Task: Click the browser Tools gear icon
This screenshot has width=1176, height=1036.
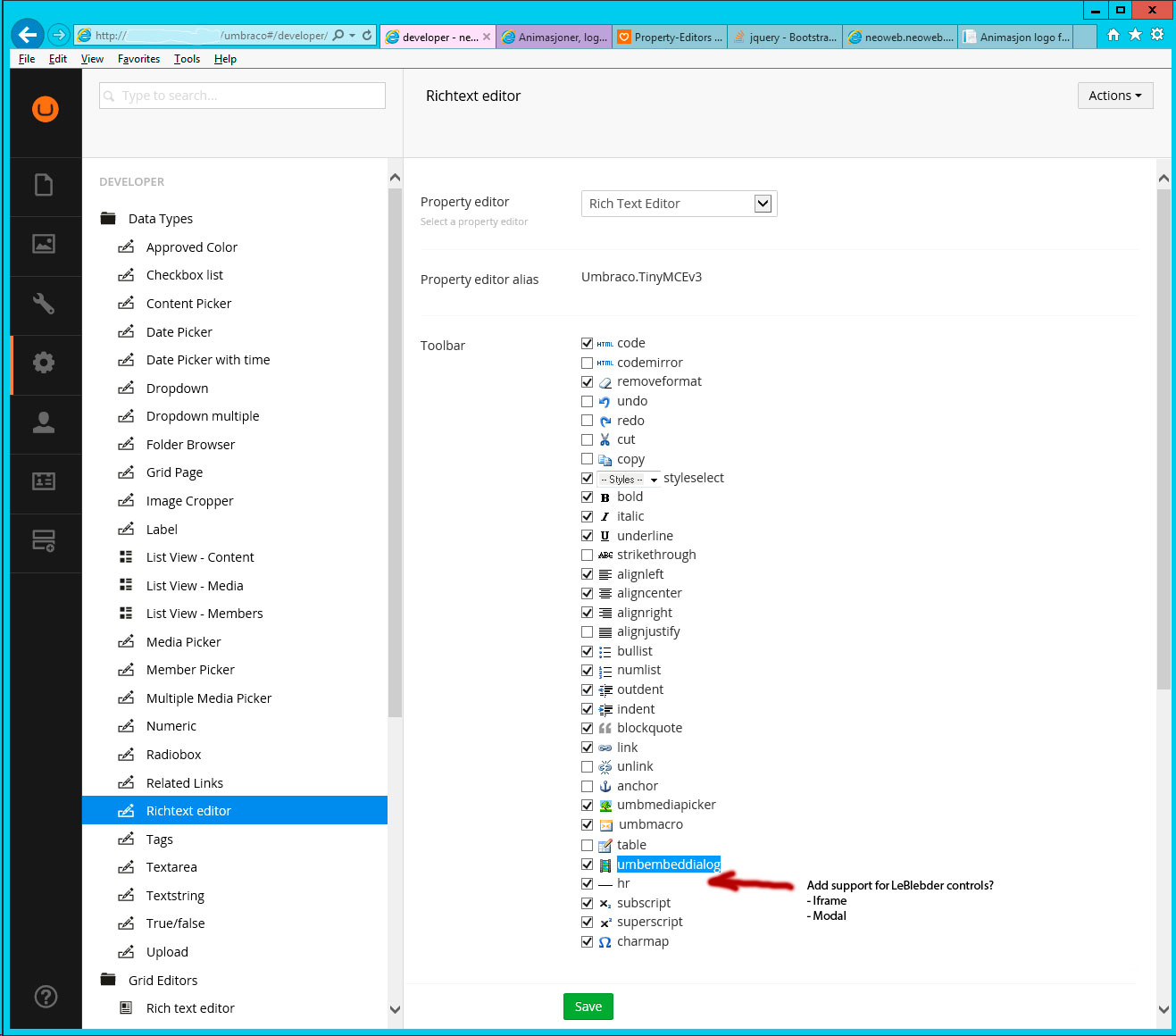Action: click(1157, 35)
